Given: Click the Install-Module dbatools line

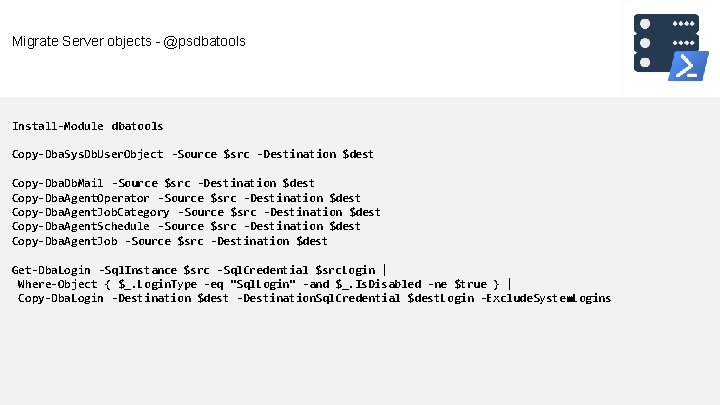Looking at the screenshot, I should tap(87, 126).
